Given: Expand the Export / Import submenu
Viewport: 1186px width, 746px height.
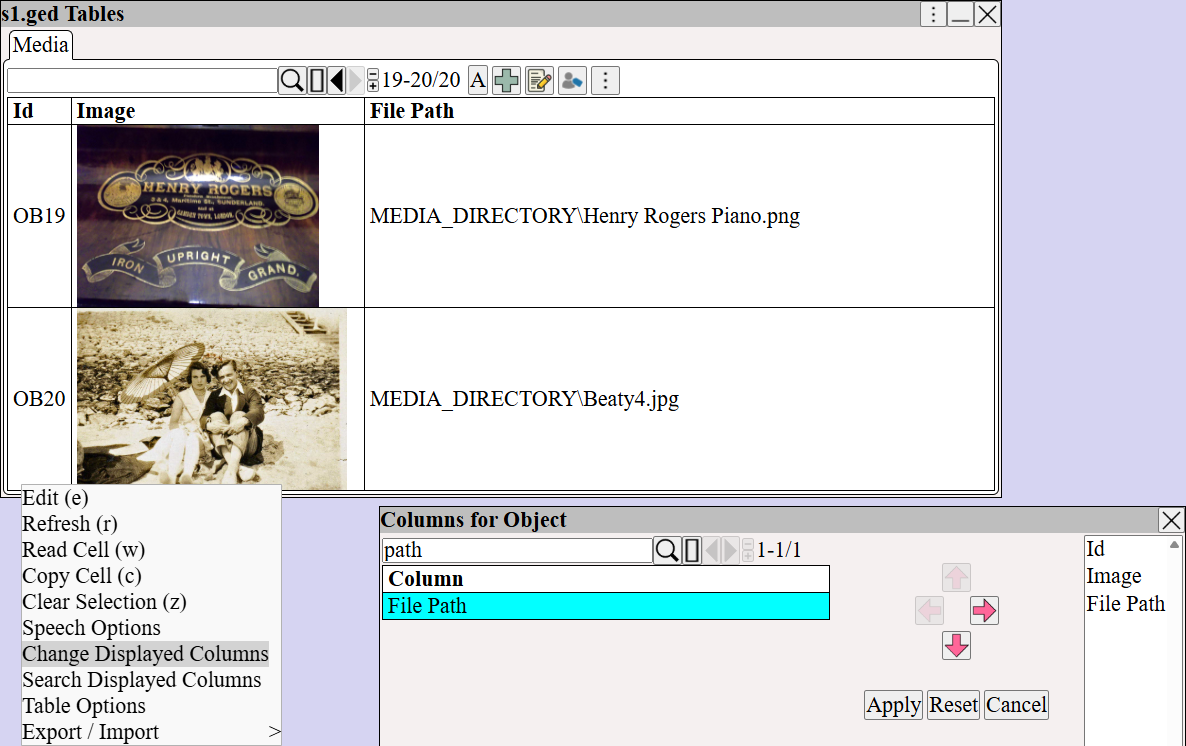Looking at the screenshot, I should [x=151, y=732].
